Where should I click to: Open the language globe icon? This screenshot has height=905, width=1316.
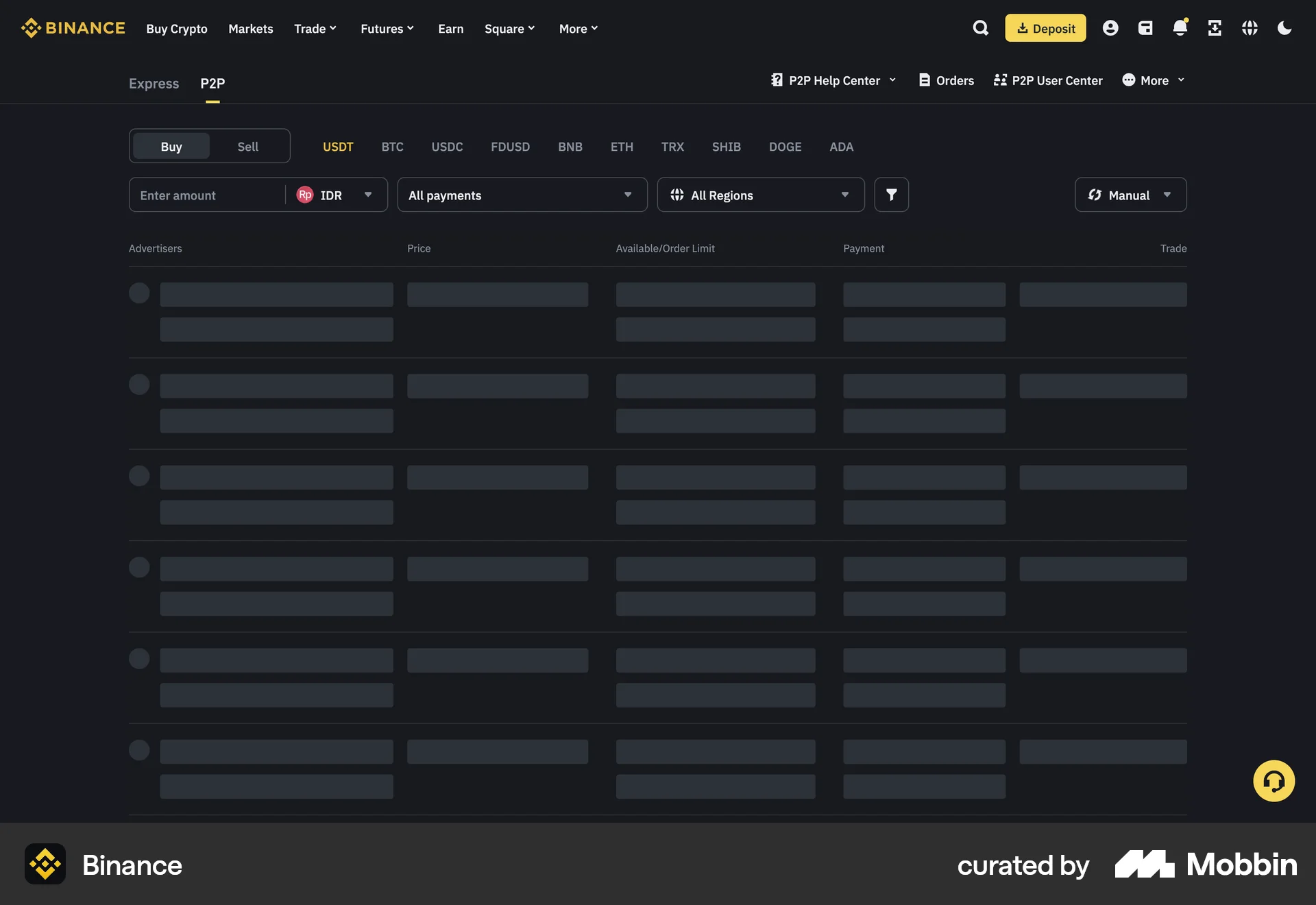[x=1250, y=28]
